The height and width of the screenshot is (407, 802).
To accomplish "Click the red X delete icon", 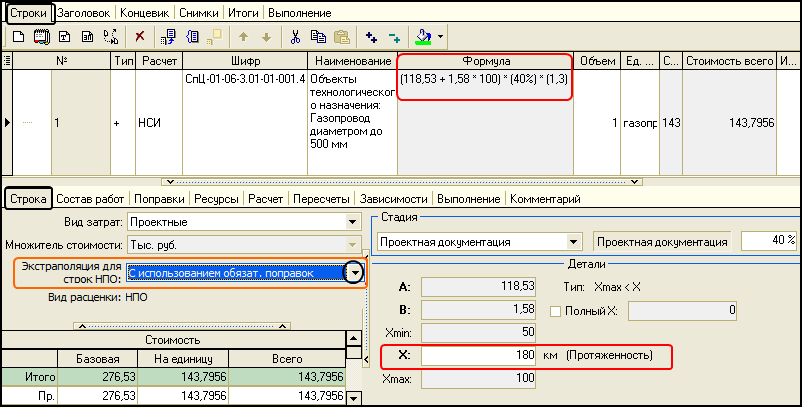I will click(139, 36).
